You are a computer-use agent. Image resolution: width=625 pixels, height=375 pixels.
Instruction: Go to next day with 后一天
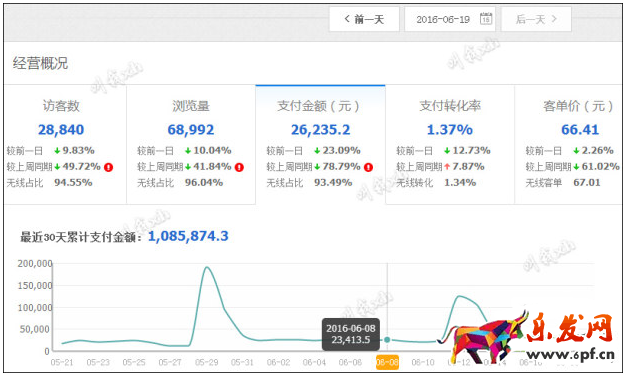click(536, 19)
